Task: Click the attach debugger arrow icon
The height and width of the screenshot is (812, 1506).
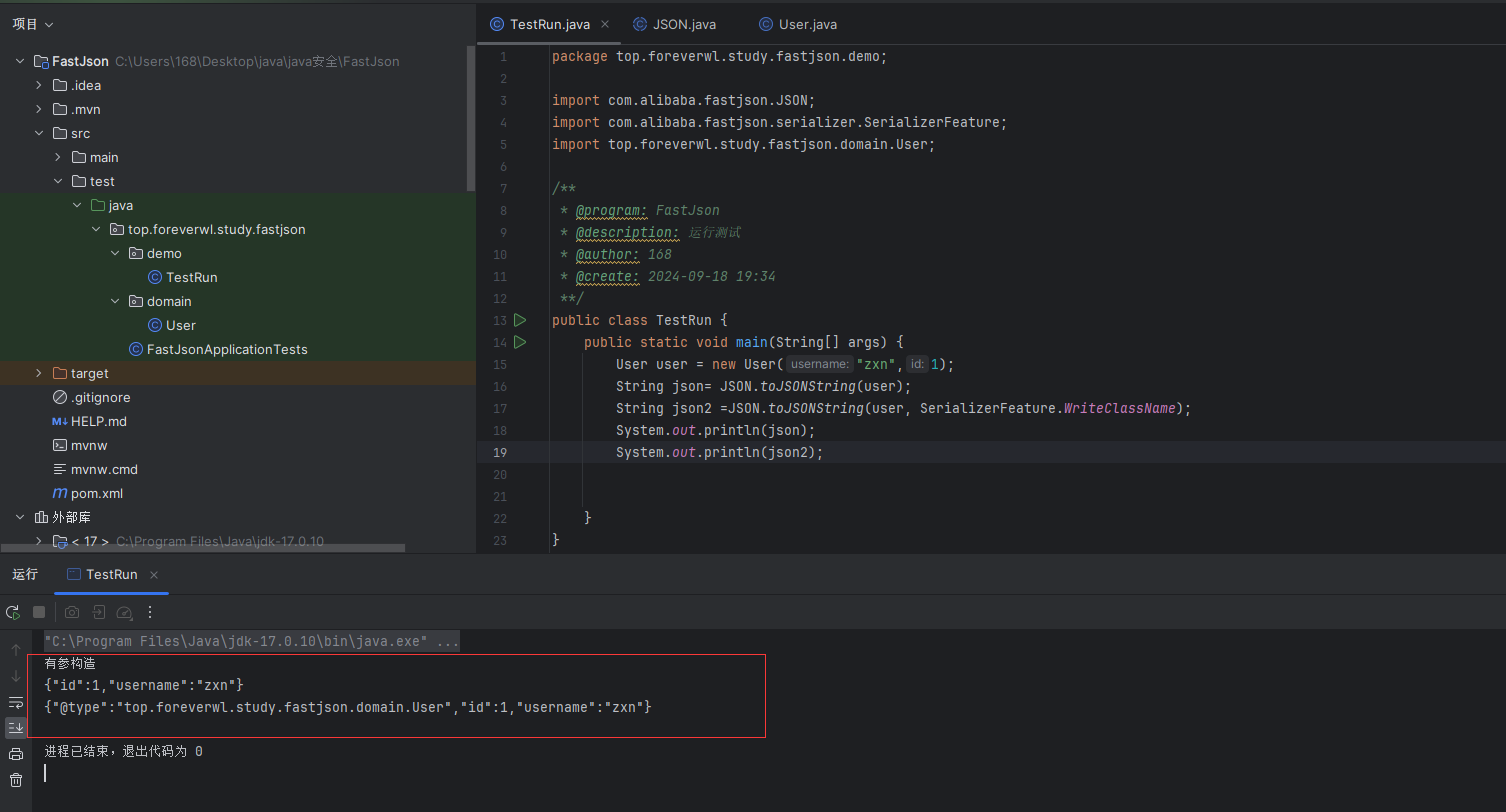Action: click(99, 612)
